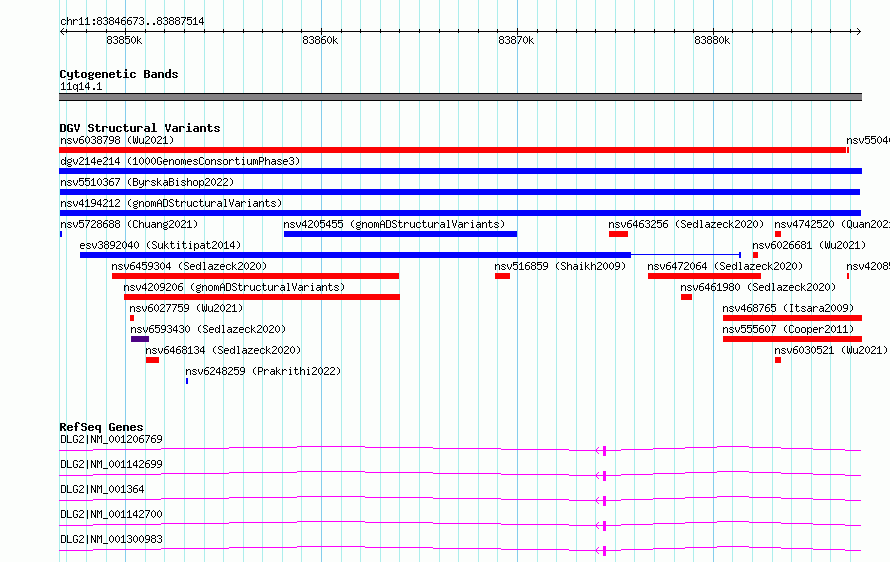Image resolution: width=890 pixels, height=562 pixels.
Task: Click variant label nsv6030521 (Wu2021)
Action: point(831,350)
